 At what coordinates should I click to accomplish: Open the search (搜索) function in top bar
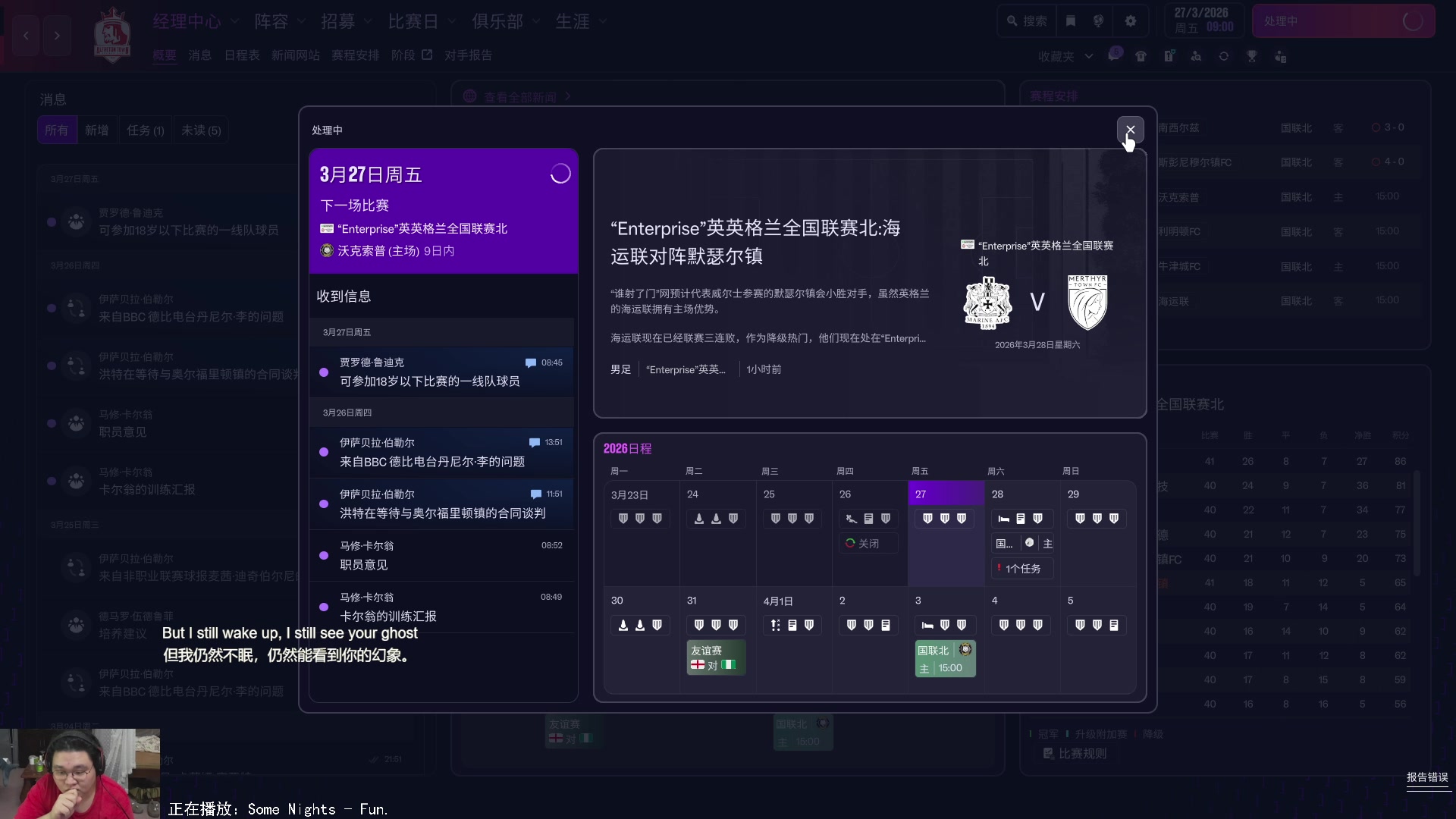coord(1025,20)
